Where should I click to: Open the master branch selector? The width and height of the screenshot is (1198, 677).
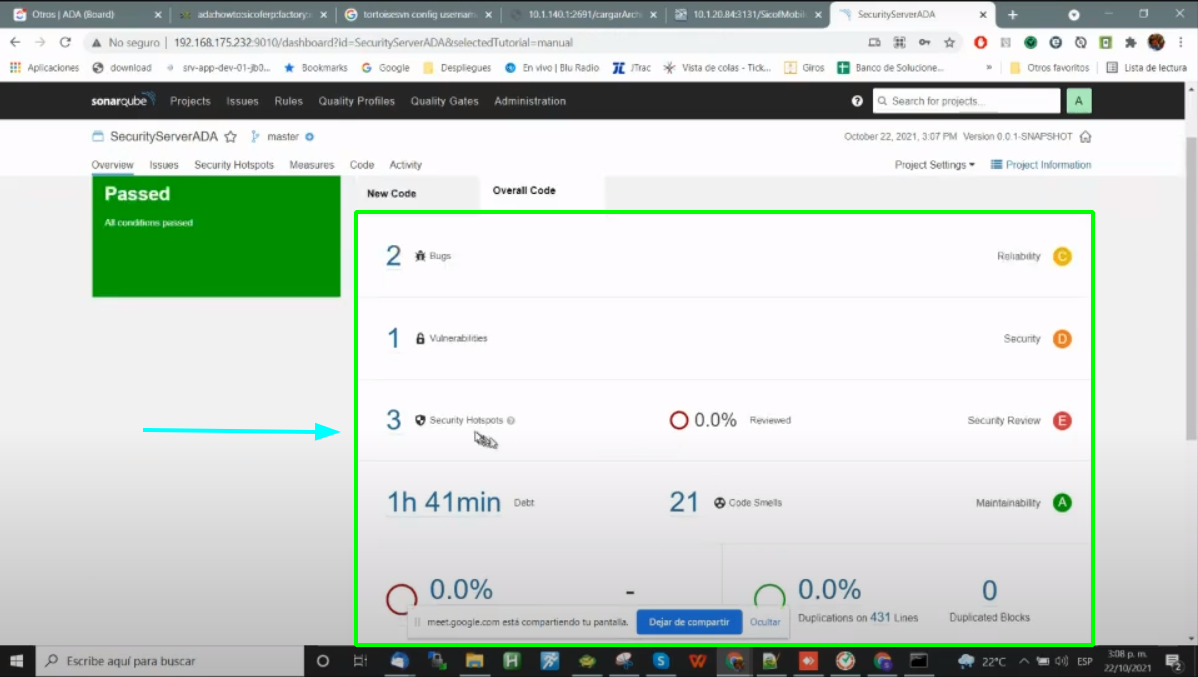click(282, 137)
